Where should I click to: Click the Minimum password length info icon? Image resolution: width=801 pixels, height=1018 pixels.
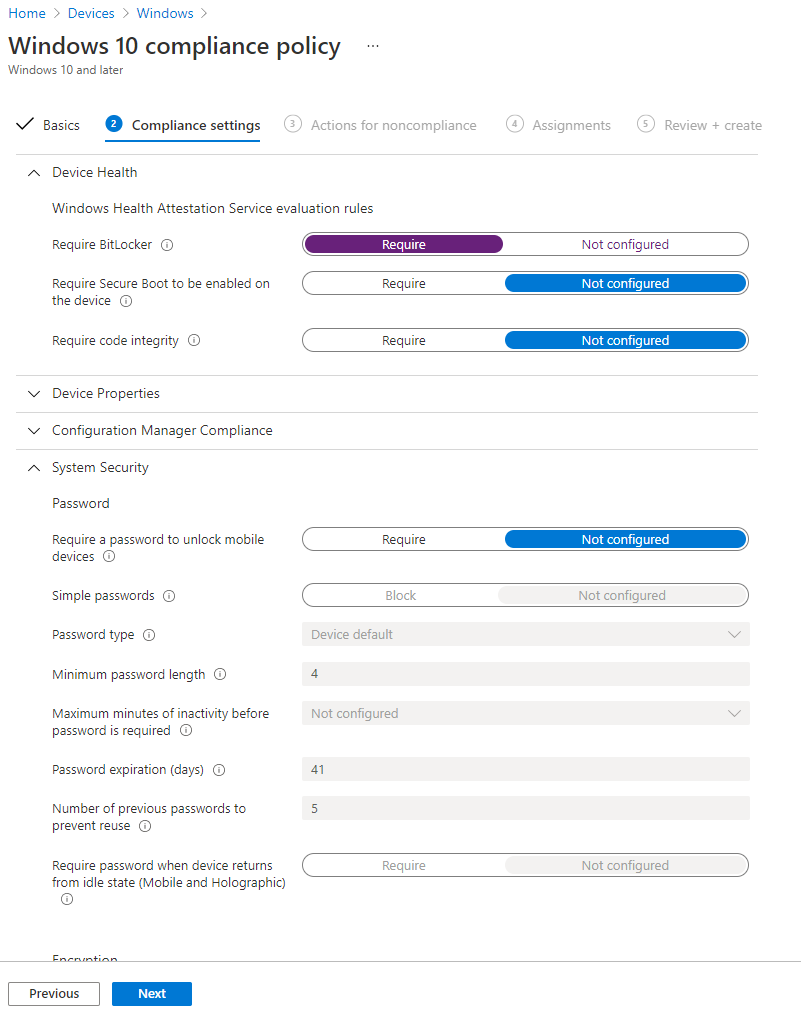219,674
